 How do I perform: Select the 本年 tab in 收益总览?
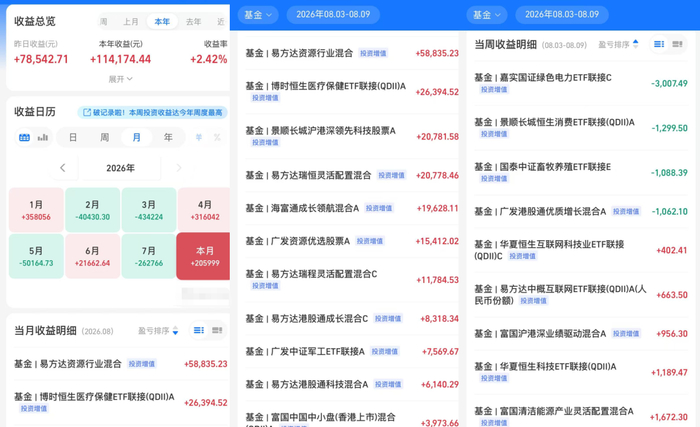pos(162,21)
